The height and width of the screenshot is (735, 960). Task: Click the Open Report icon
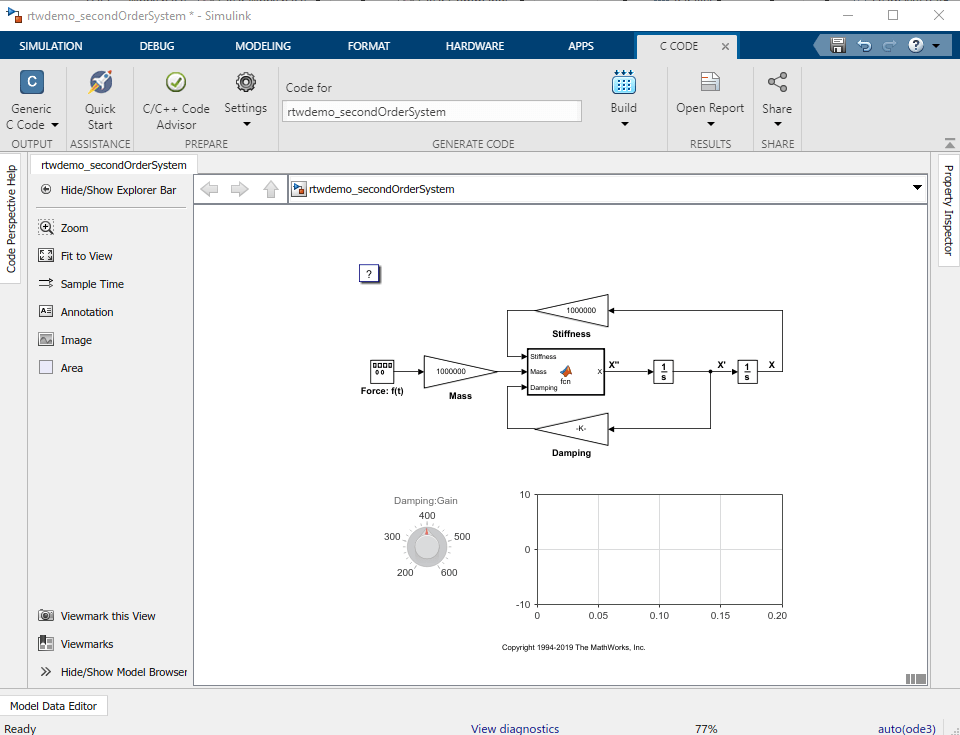(x=710, y=82)
